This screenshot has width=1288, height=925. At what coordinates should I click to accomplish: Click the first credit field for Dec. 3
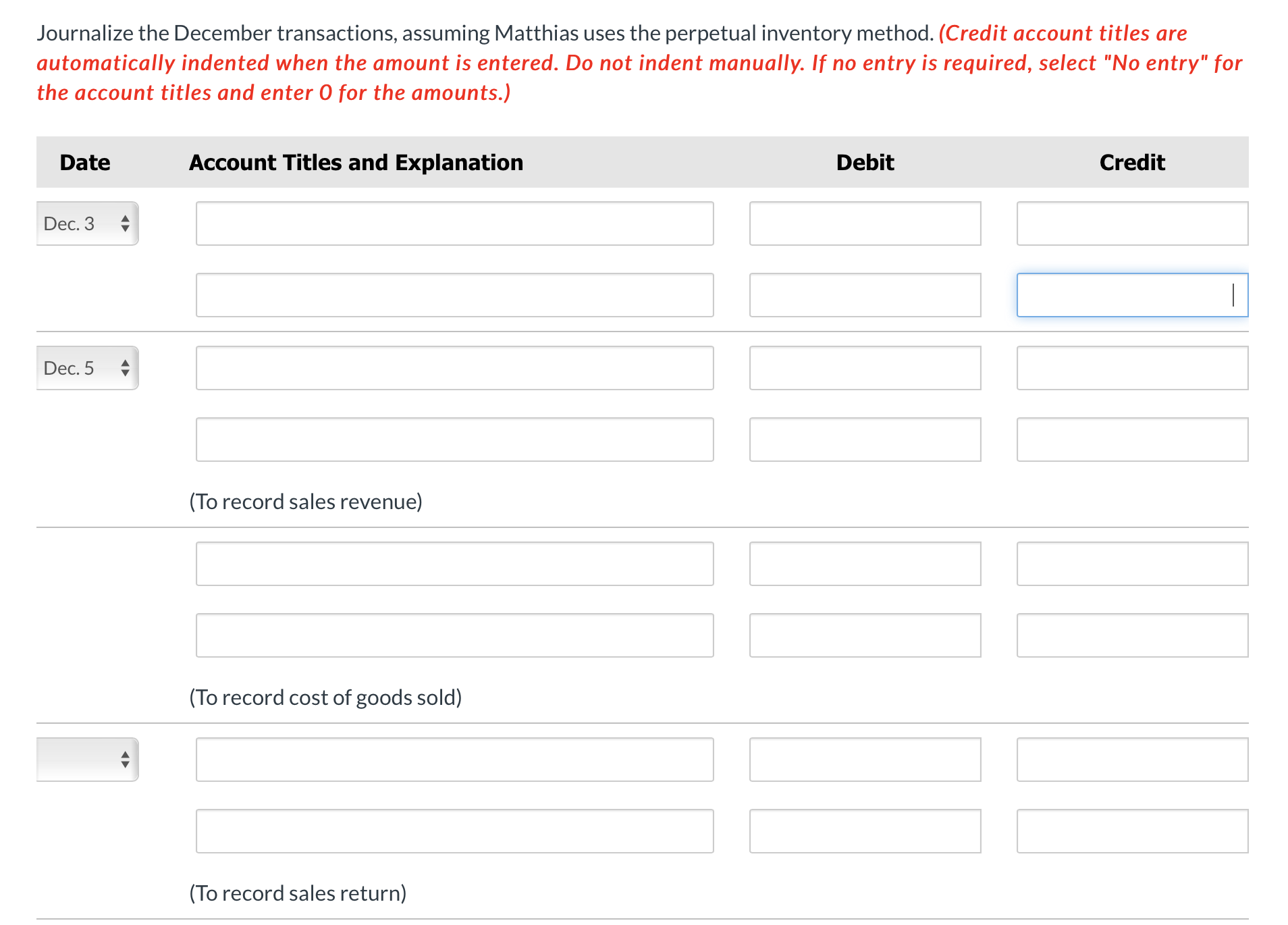pos(1132,223)
